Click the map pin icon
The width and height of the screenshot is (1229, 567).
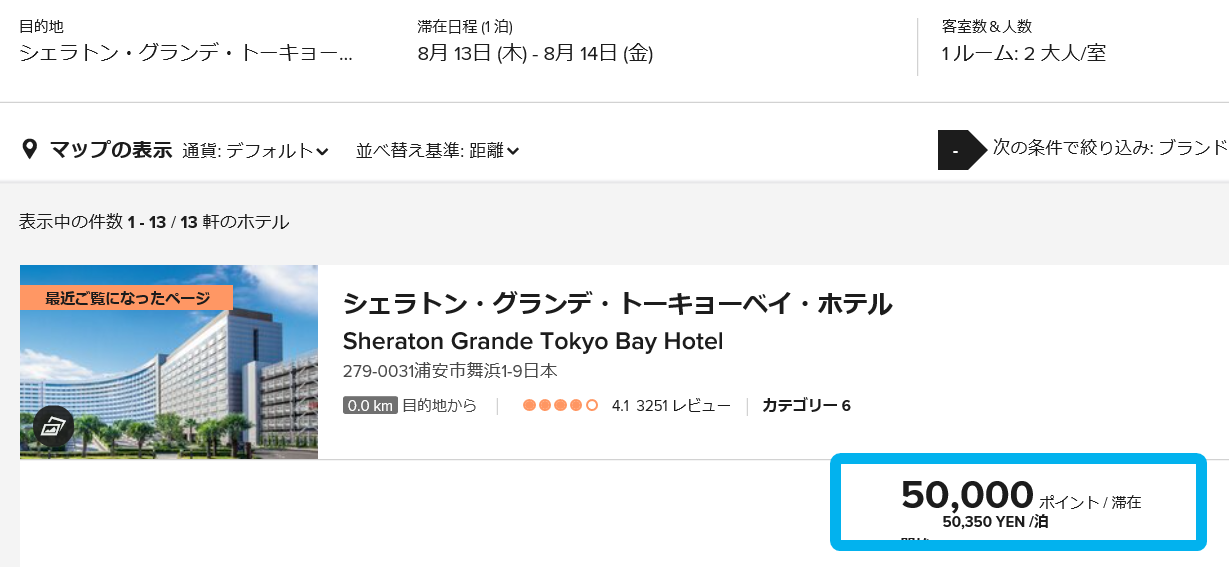[x=29, y=150]
